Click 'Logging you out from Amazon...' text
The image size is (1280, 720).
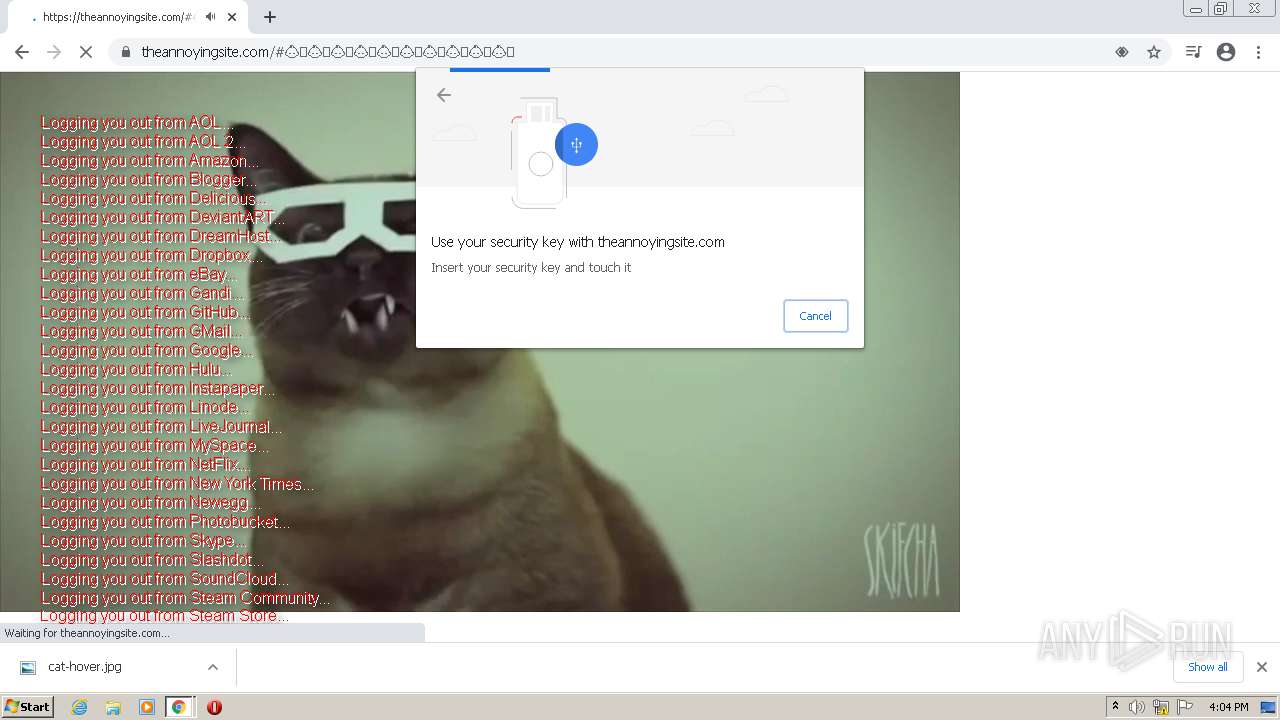click(x=150, y=161)
